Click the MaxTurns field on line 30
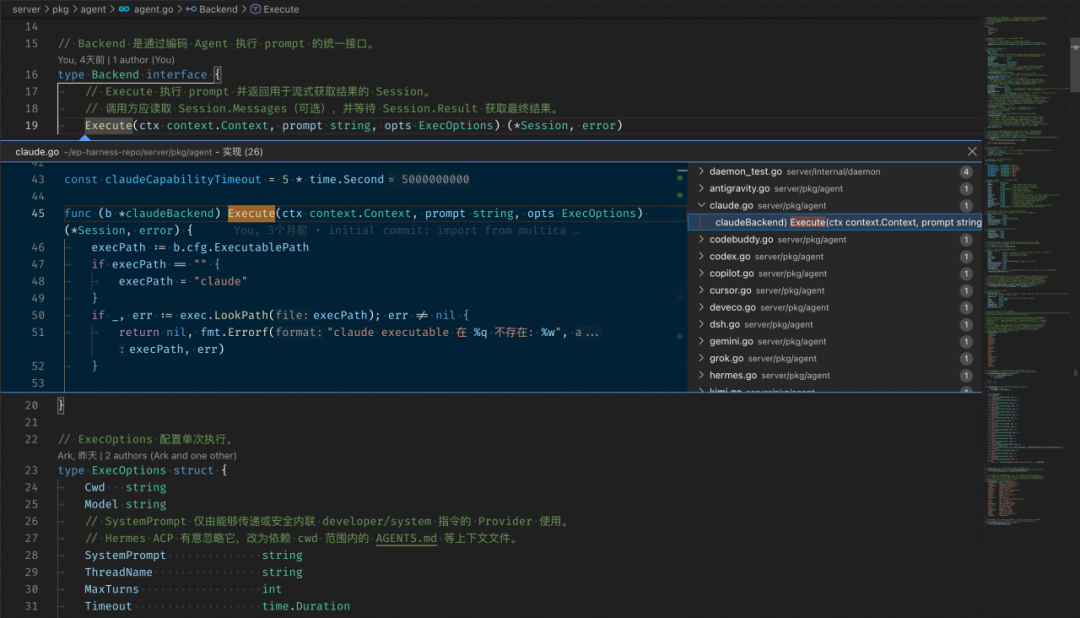The height and width of the screenshot is (618, 1080). (112, 589)
